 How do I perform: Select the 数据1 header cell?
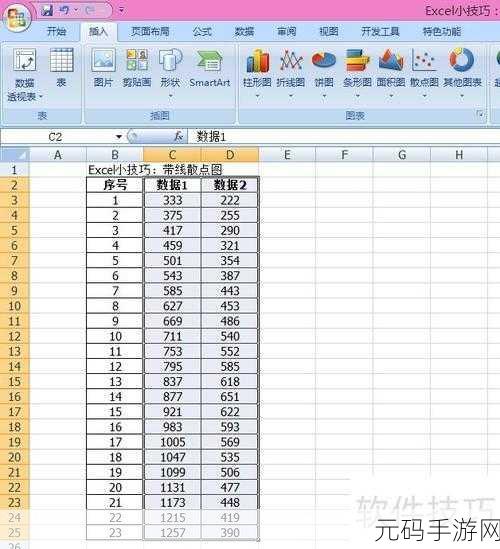coord(172,185)
